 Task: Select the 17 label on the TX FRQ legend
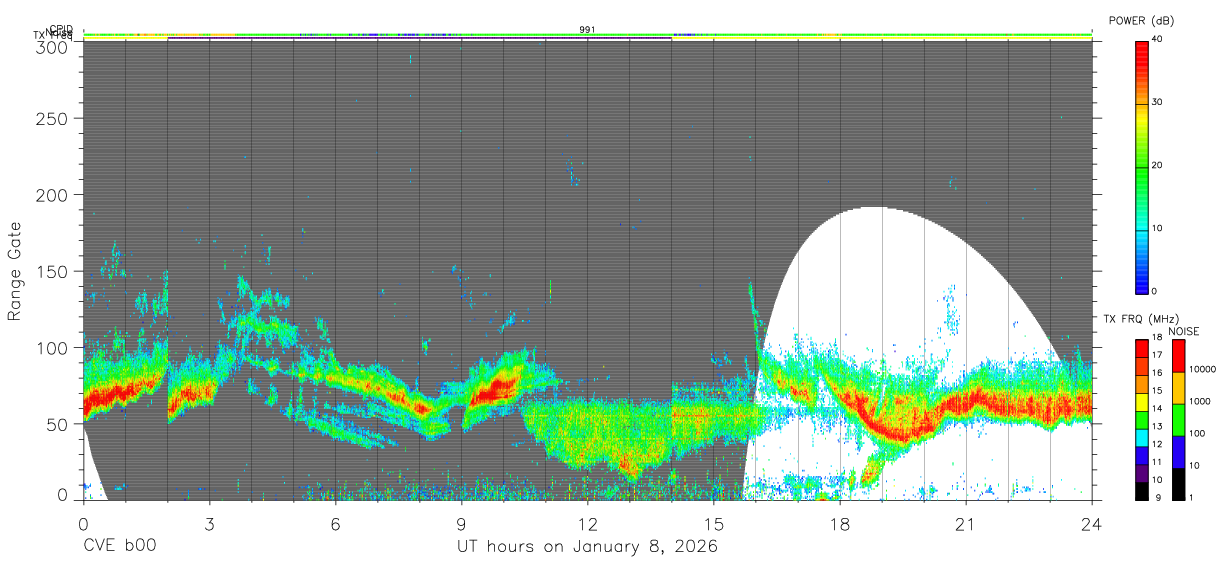[x=1158, y=355]
